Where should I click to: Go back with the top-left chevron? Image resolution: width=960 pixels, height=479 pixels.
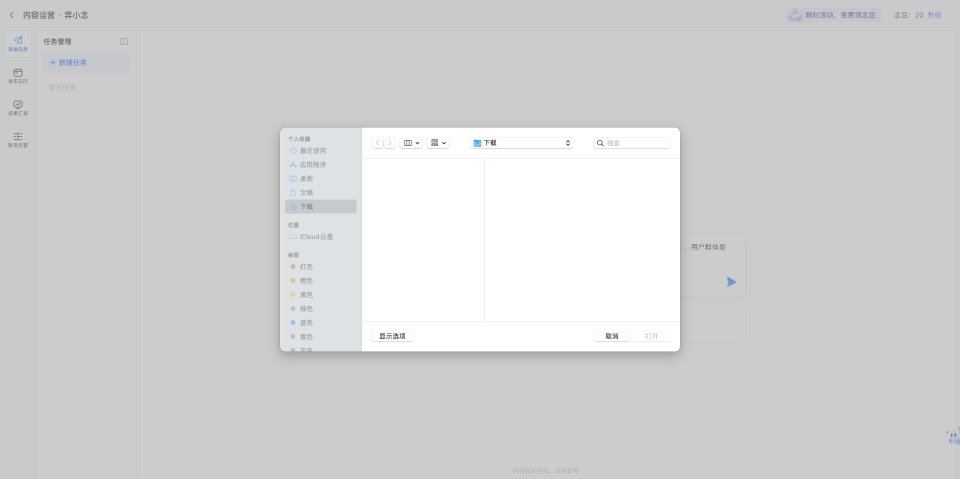[11, 15]
